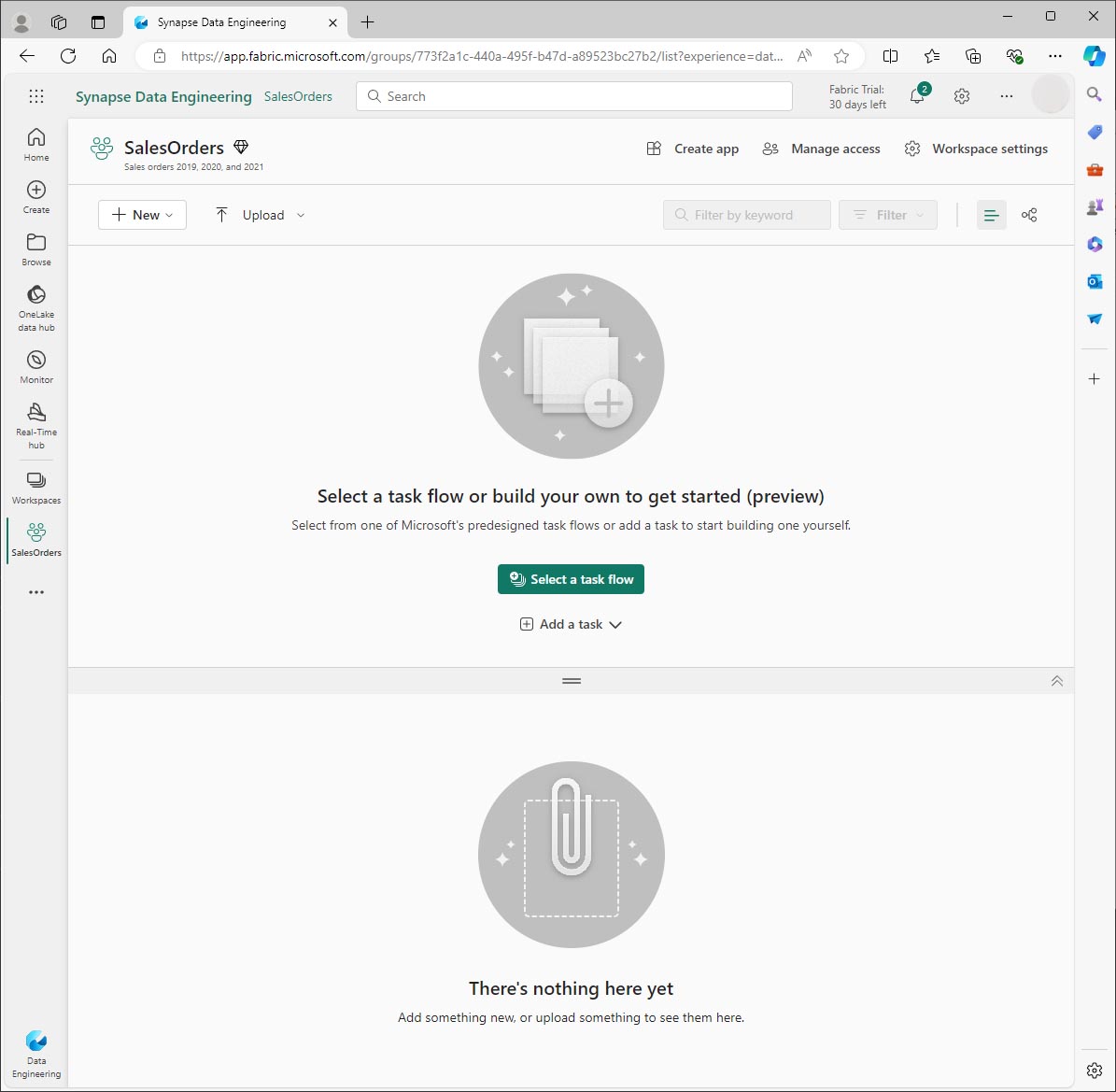Open the Browse icon in sidebar
The image size is (1116, 1092).
point(36,249)
